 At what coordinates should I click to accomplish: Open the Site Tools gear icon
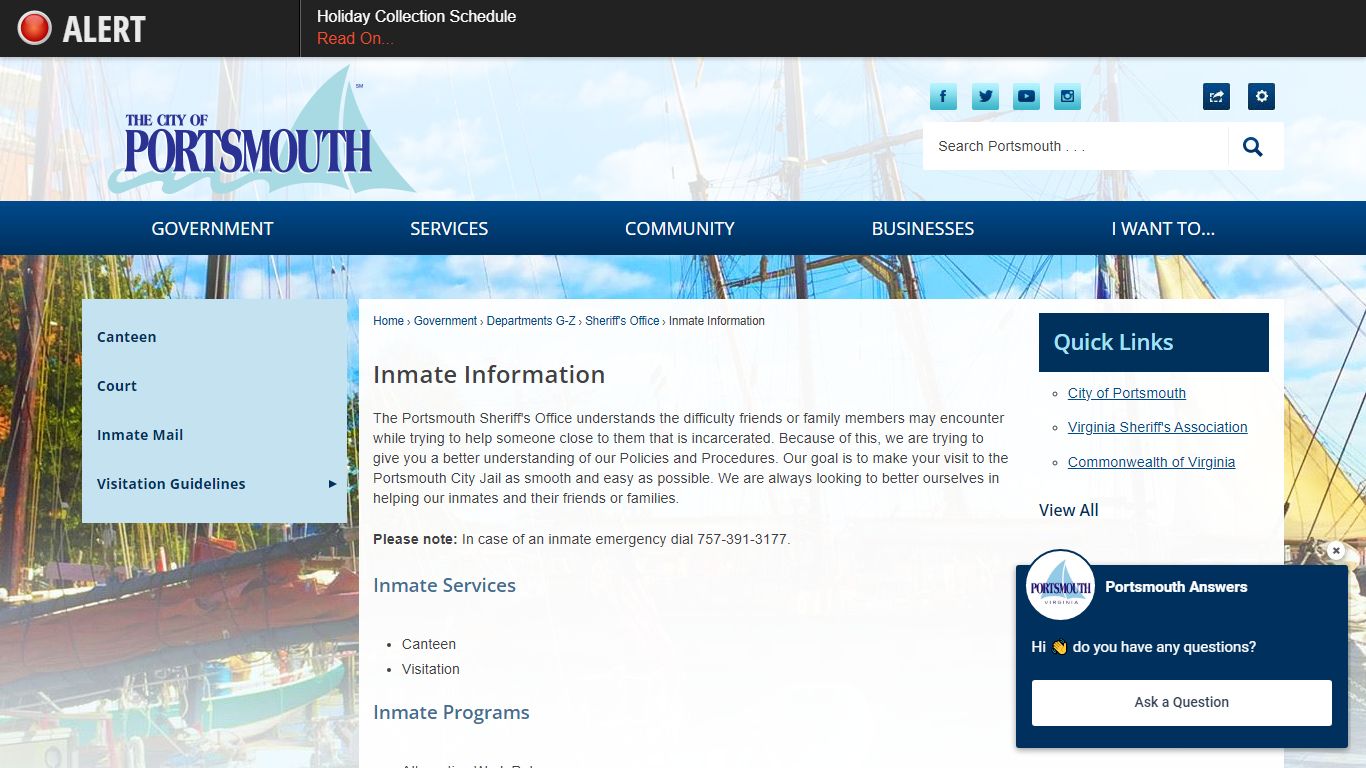tap(1260, 96)
